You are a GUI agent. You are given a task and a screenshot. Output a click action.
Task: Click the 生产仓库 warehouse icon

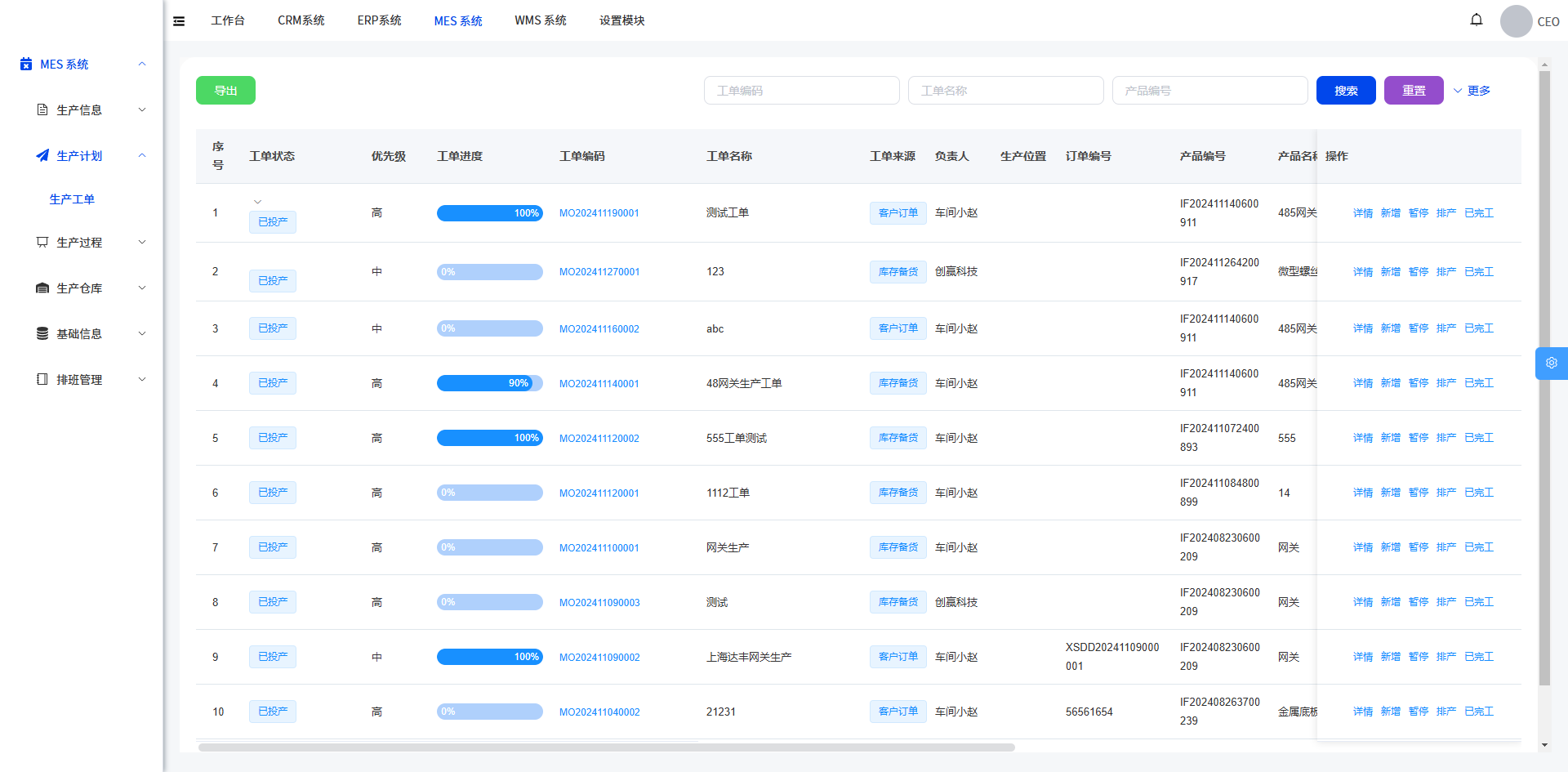42,288
